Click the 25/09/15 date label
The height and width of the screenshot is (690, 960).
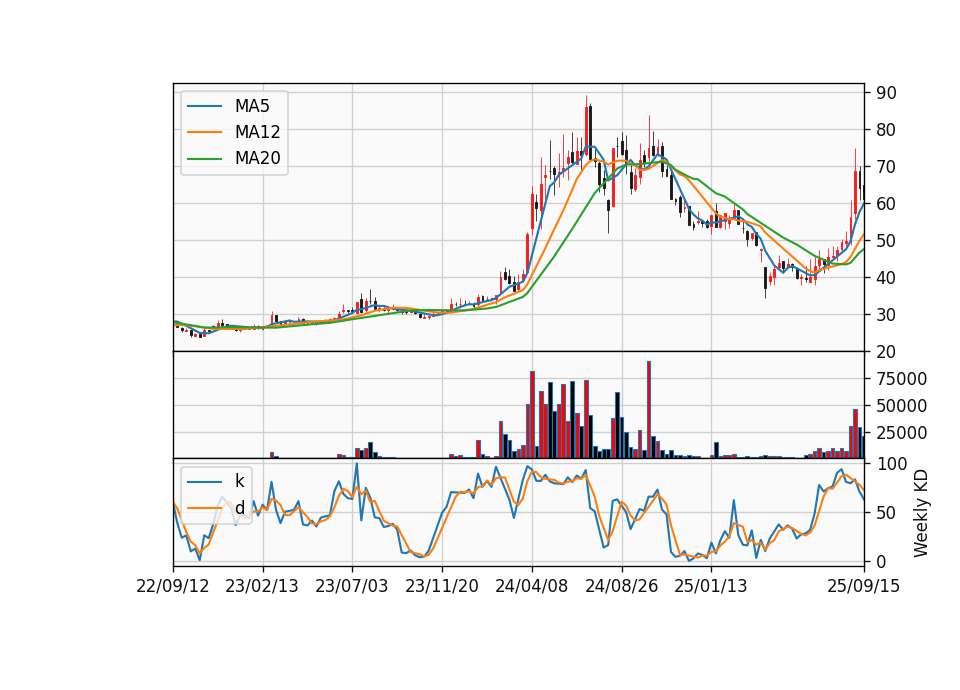864,586
